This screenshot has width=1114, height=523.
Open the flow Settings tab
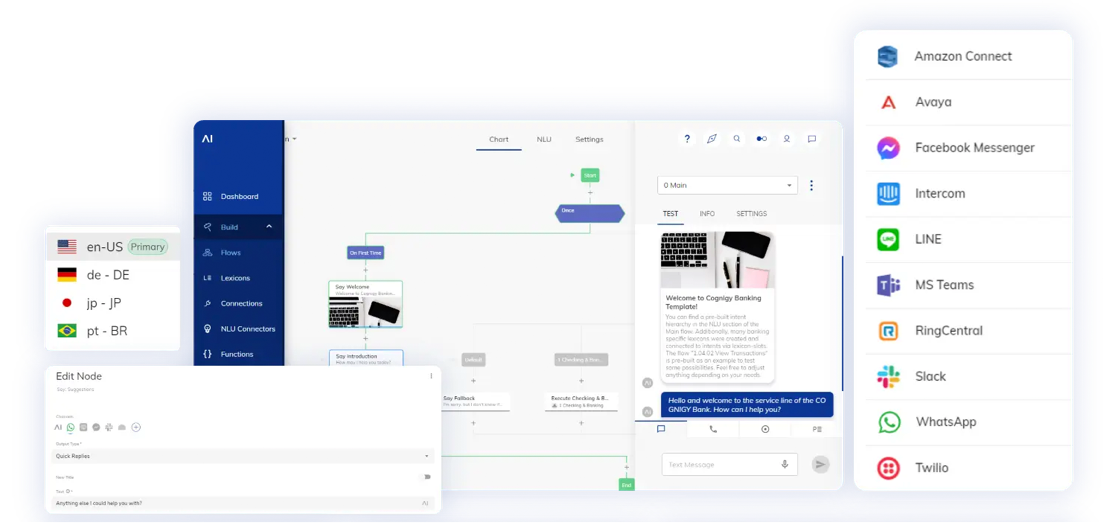click(589, 139)
